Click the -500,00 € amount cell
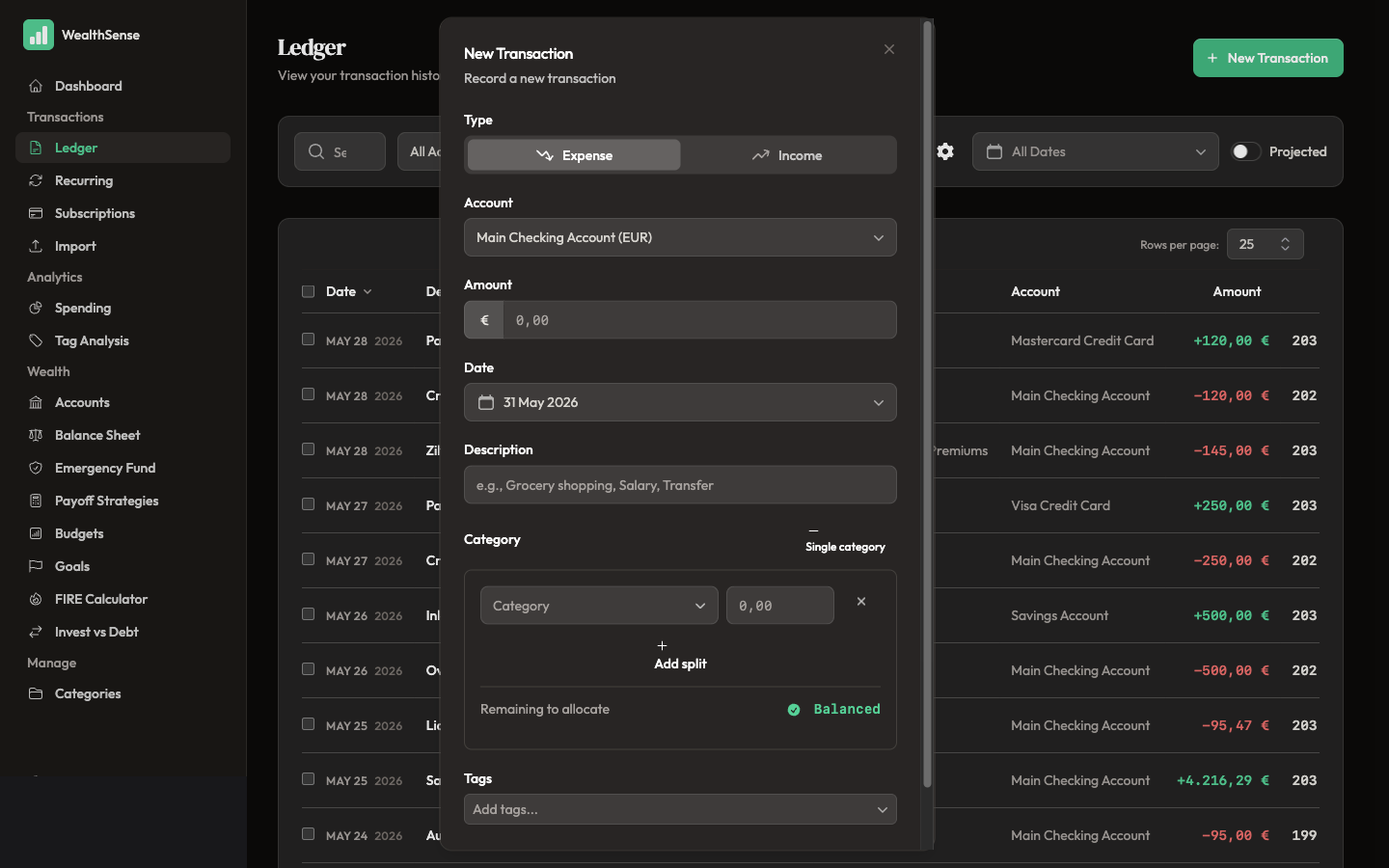The image size is (1389, 868). 1231,670
